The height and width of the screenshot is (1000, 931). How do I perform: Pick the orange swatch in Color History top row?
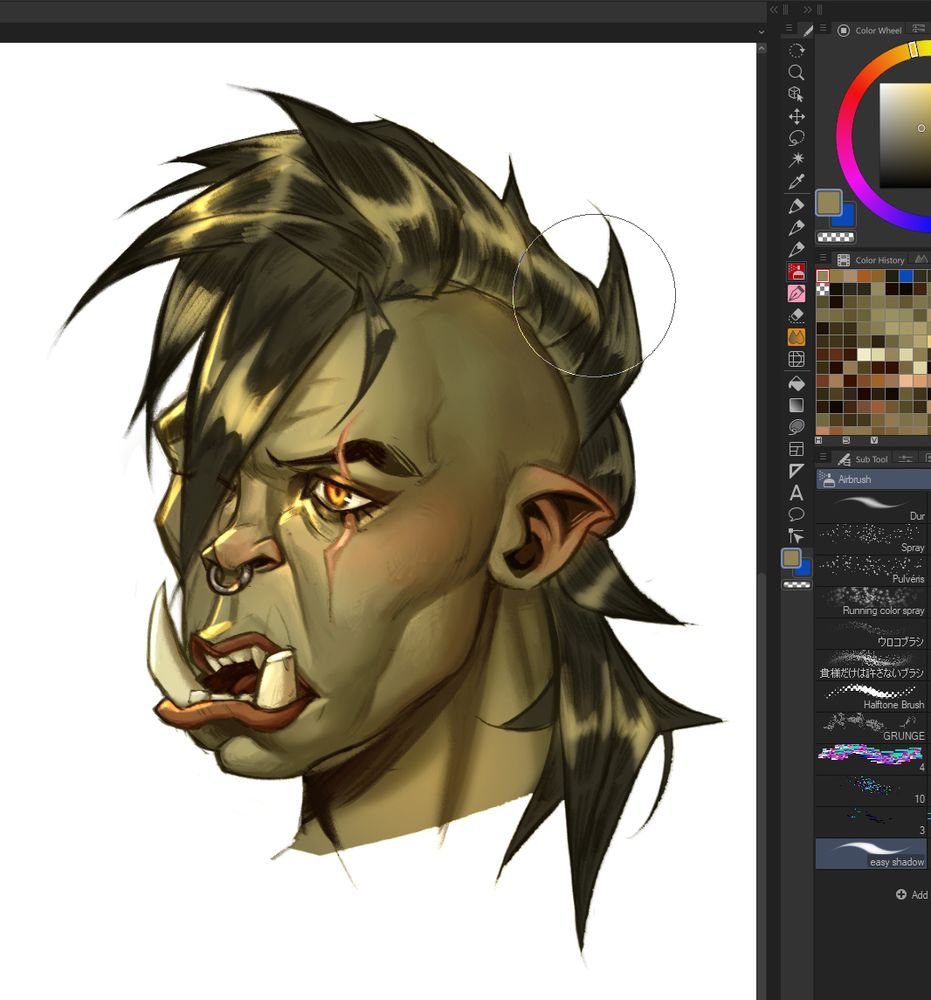pos(864,276)
